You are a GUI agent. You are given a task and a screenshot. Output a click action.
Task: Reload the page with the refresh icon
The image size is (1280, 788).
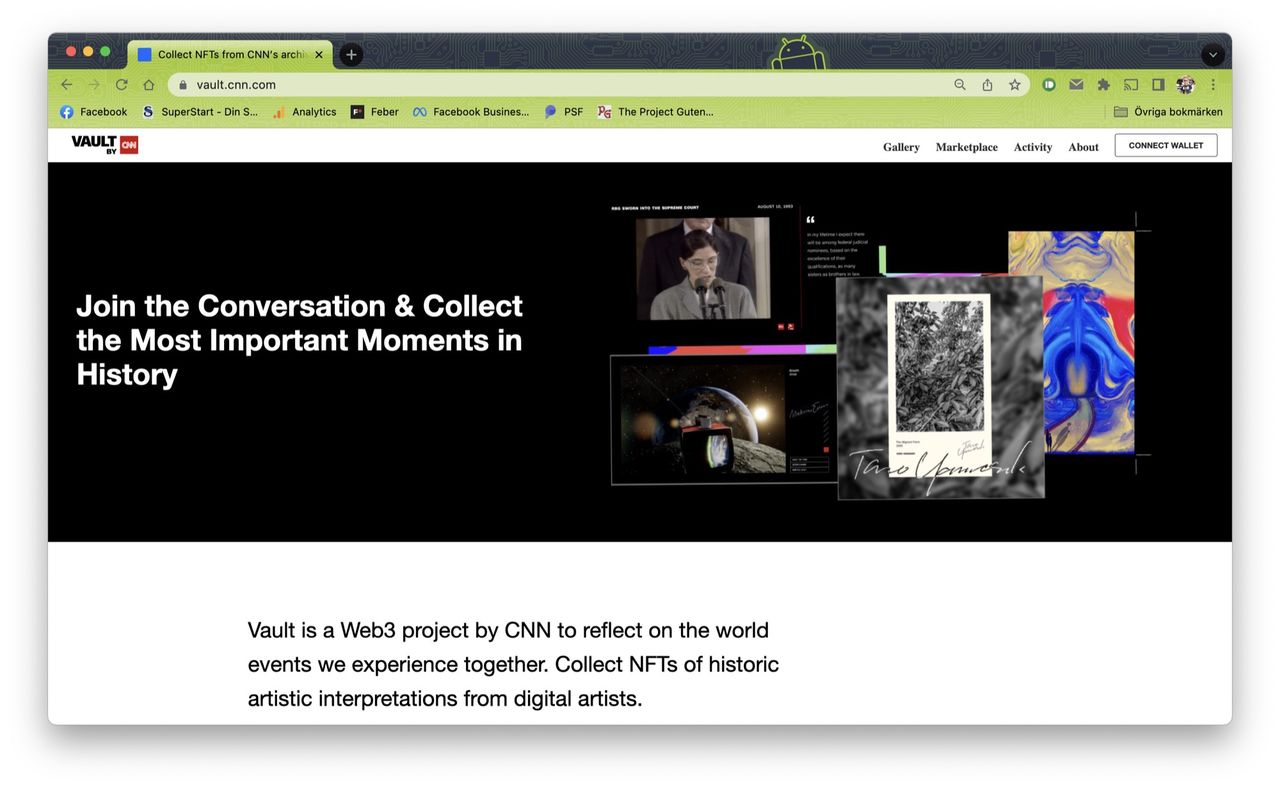122,85
